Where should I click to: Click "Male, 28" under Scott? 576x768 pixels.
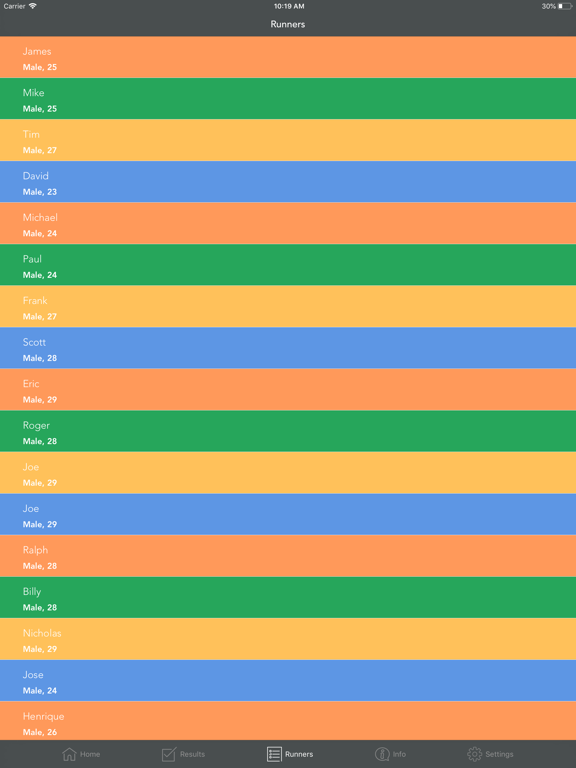(x=40, y=359)
